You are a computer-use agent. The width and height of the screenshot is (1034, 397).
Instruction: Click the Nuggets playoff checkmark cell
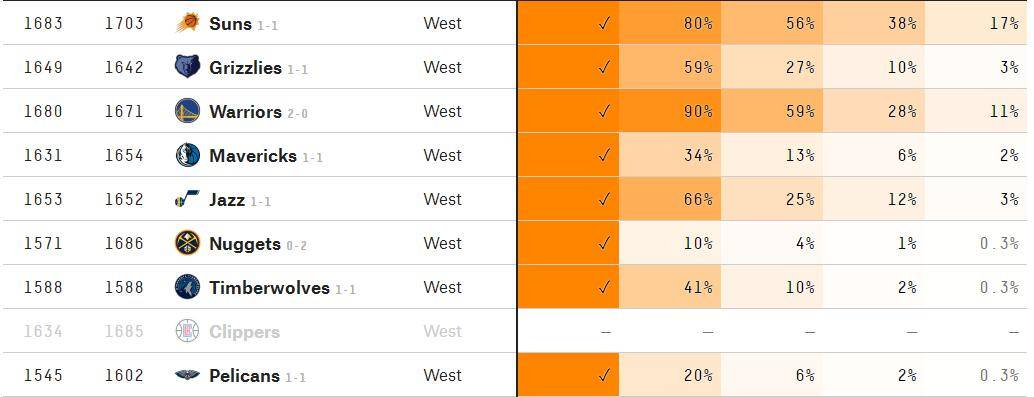(x=568, y=243)
